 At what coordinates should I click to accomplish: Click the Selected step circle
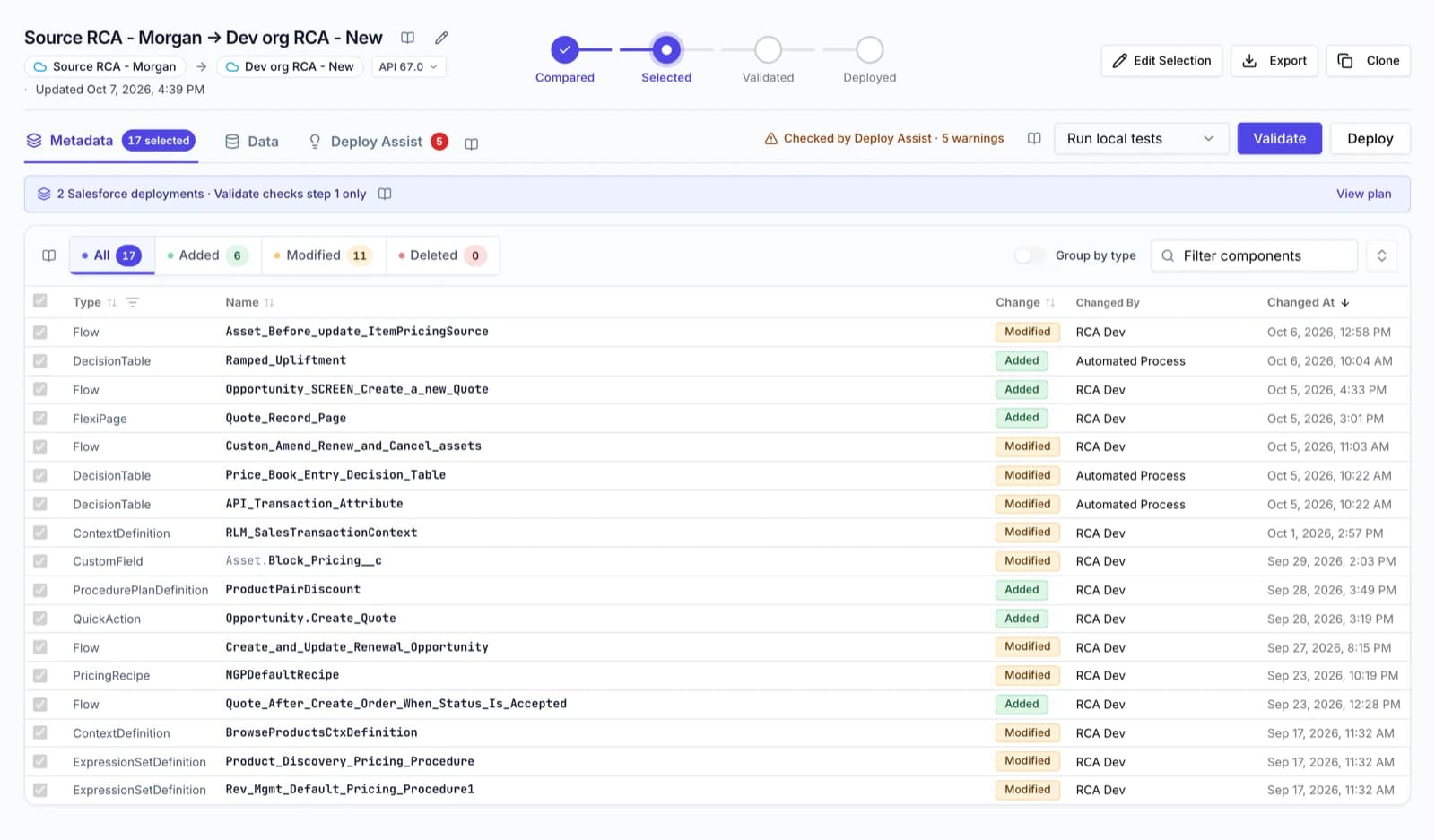click(666, 49)
